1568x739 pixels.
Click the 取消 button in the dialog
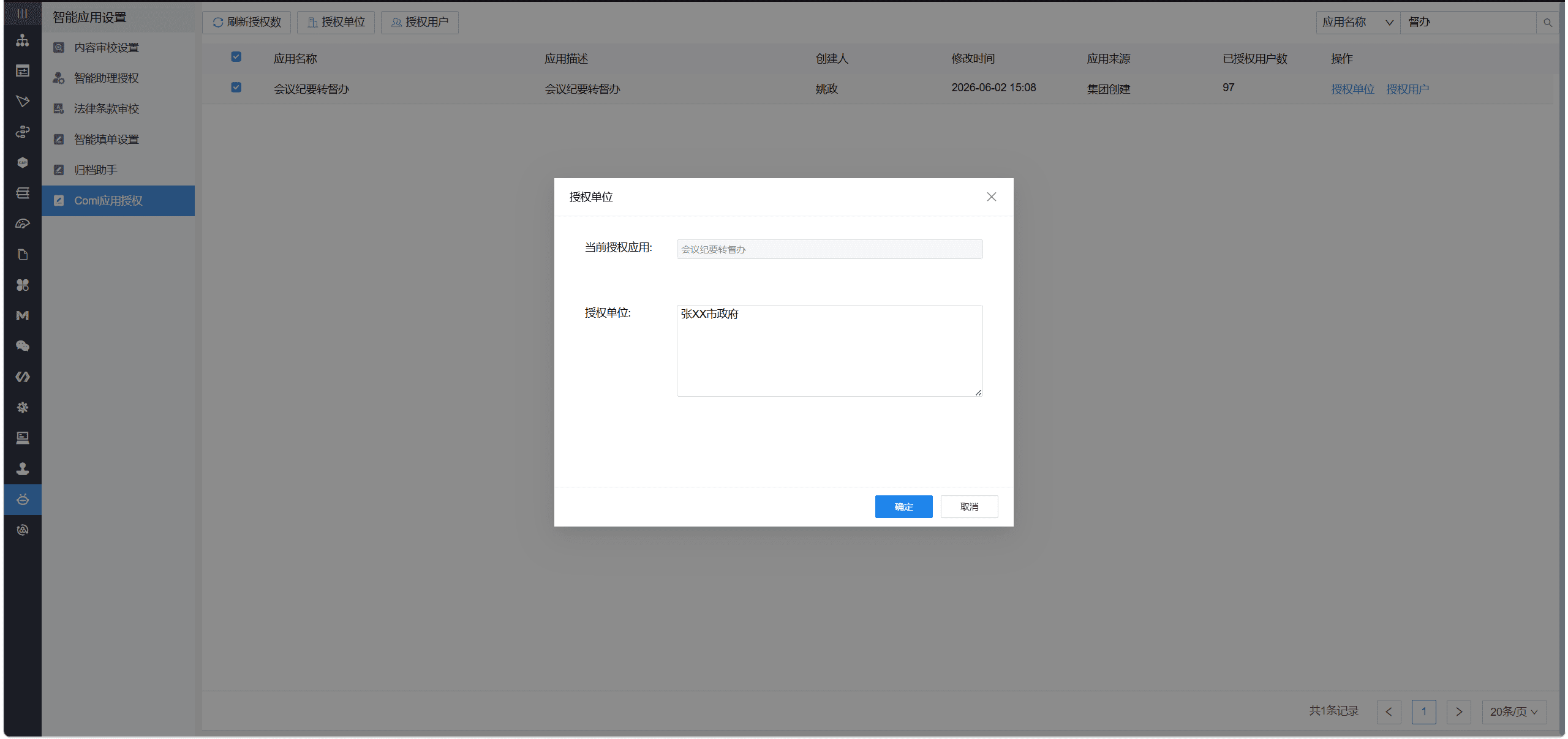969,506
